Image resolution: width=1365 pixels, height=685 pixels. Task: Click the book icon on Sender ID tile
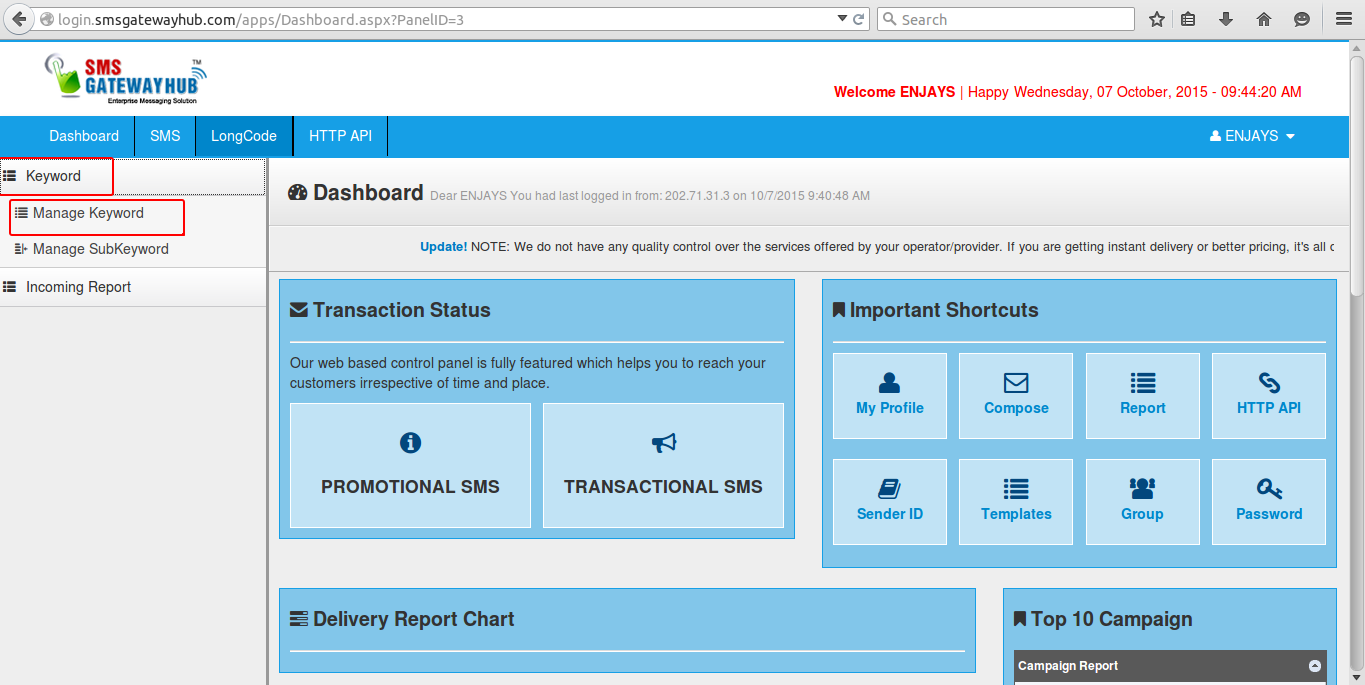(889, 489)
